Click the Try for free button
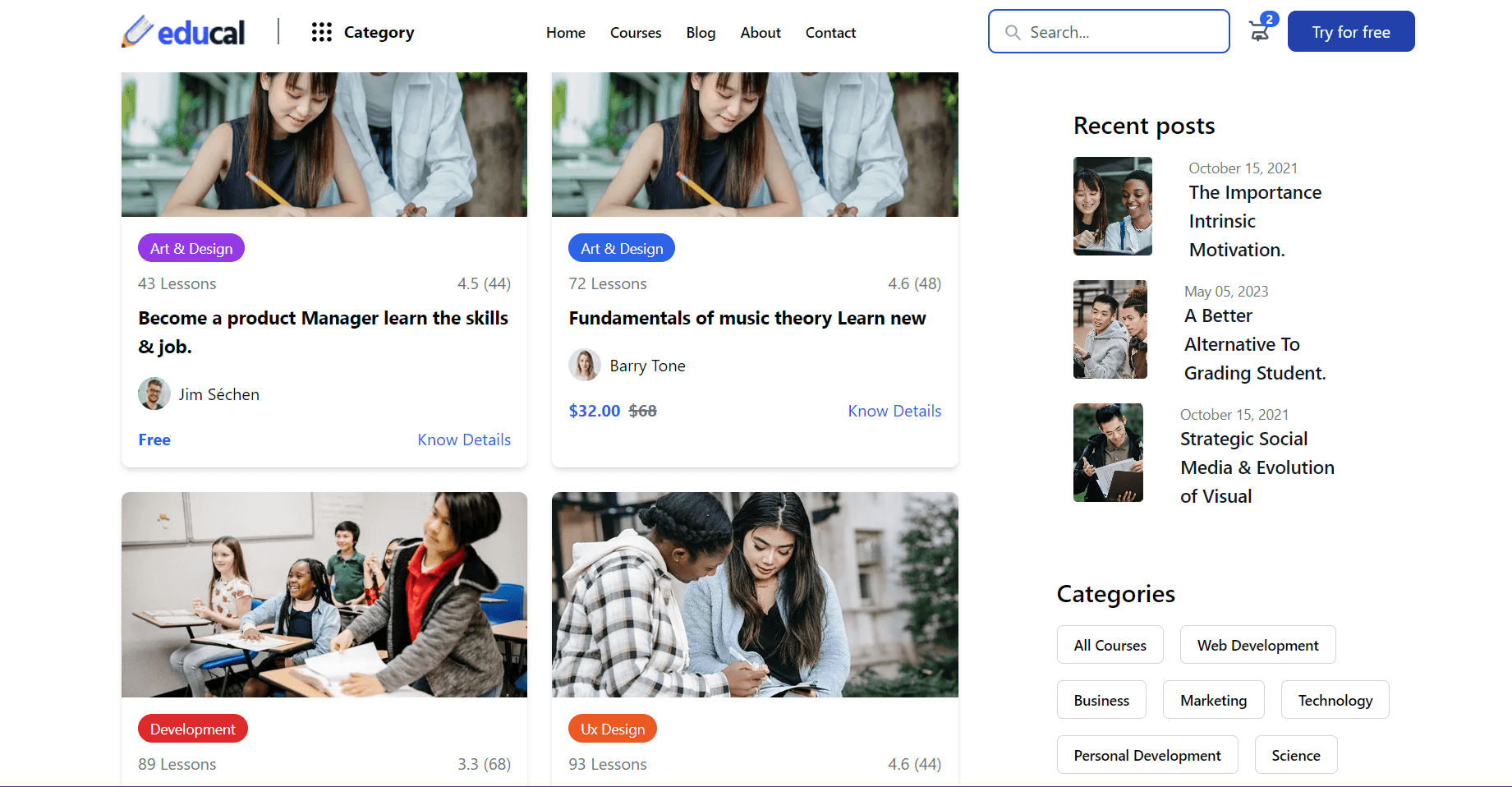Image resolution: width=1512 pixels, height=787 pixels. (1350, 31)
